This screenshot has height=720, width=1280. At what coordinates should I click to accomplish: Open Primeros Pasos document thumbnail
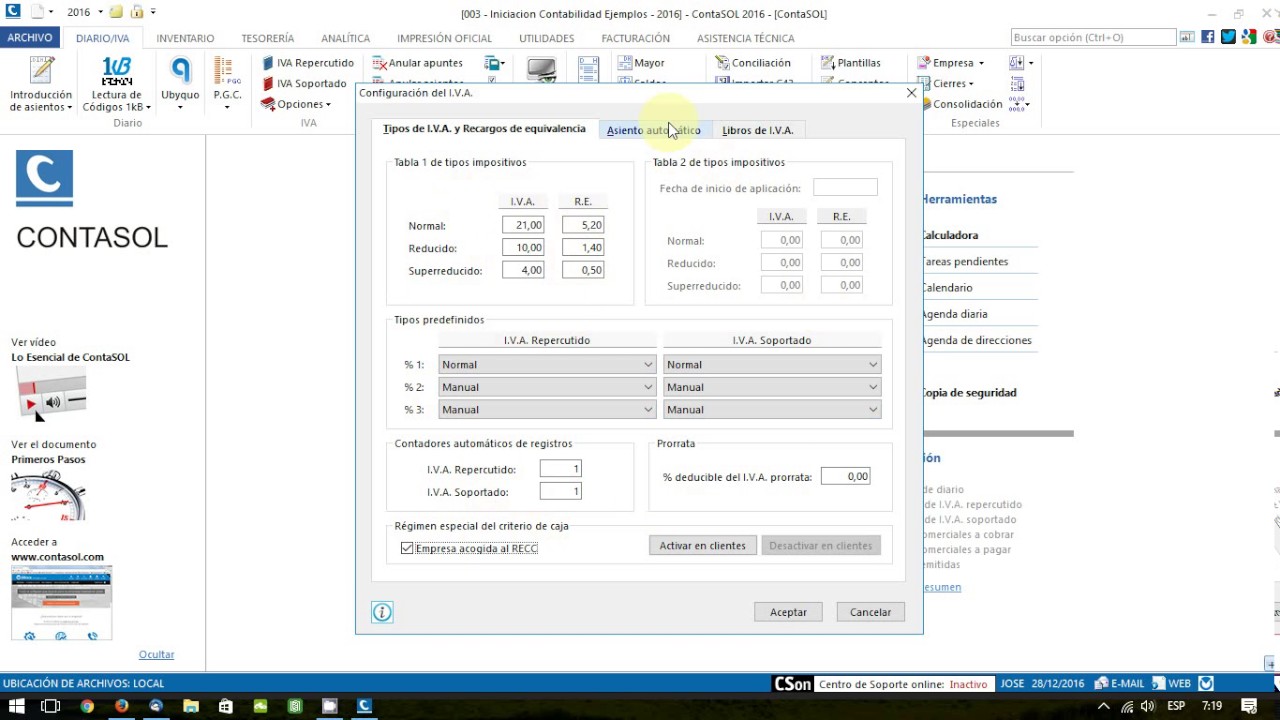pos(48,495)
